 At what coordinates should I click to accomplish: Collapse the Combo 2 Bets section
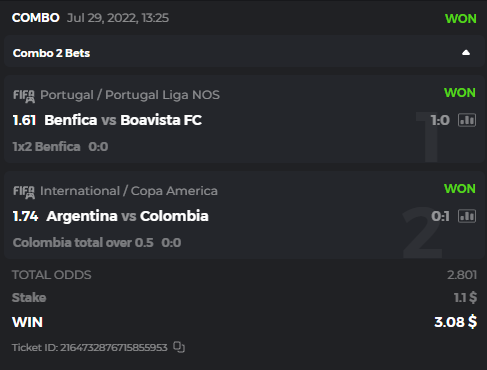[466, 53]
